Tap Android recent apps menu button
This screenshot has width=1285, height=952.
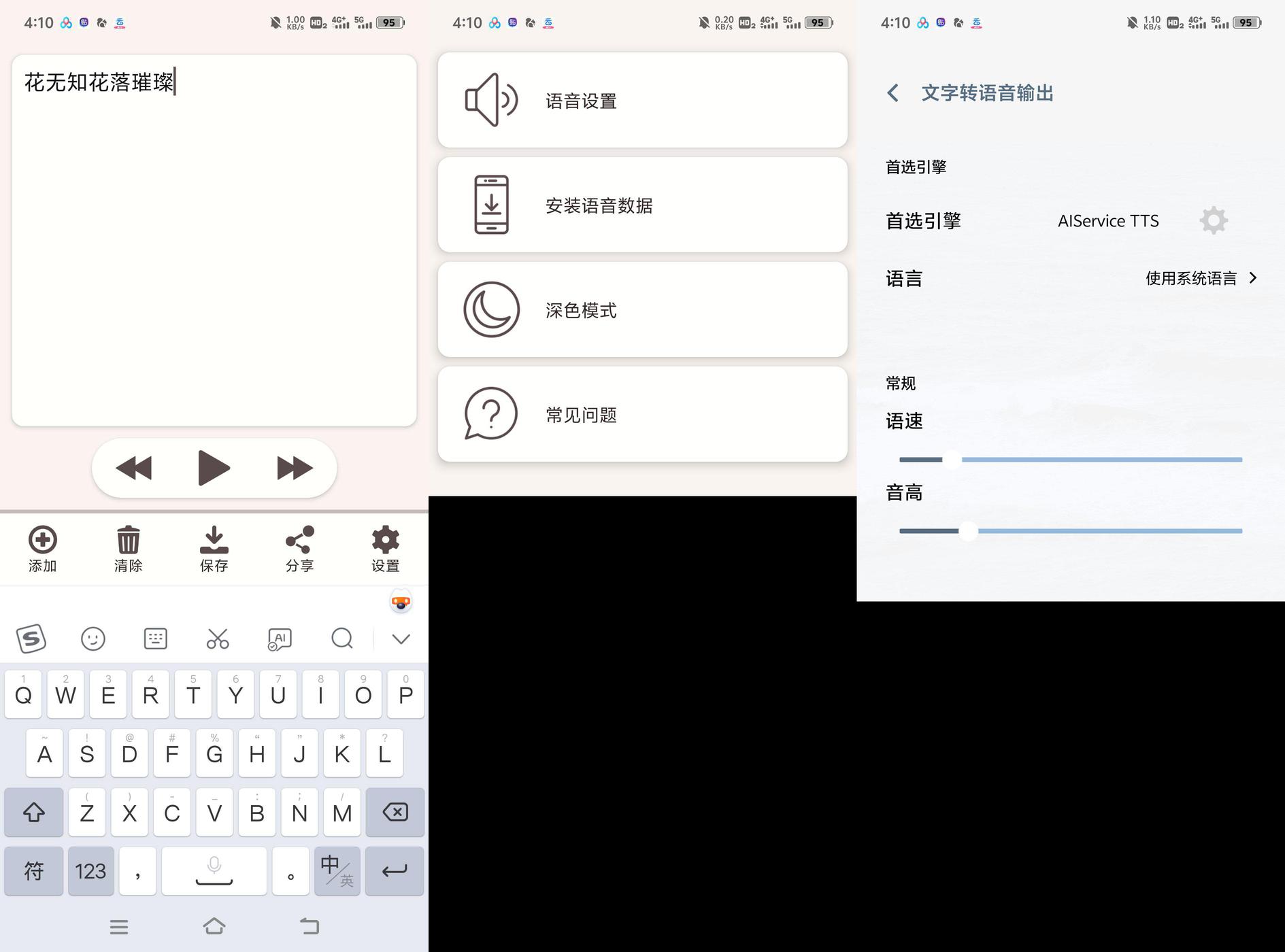(119, 926)
